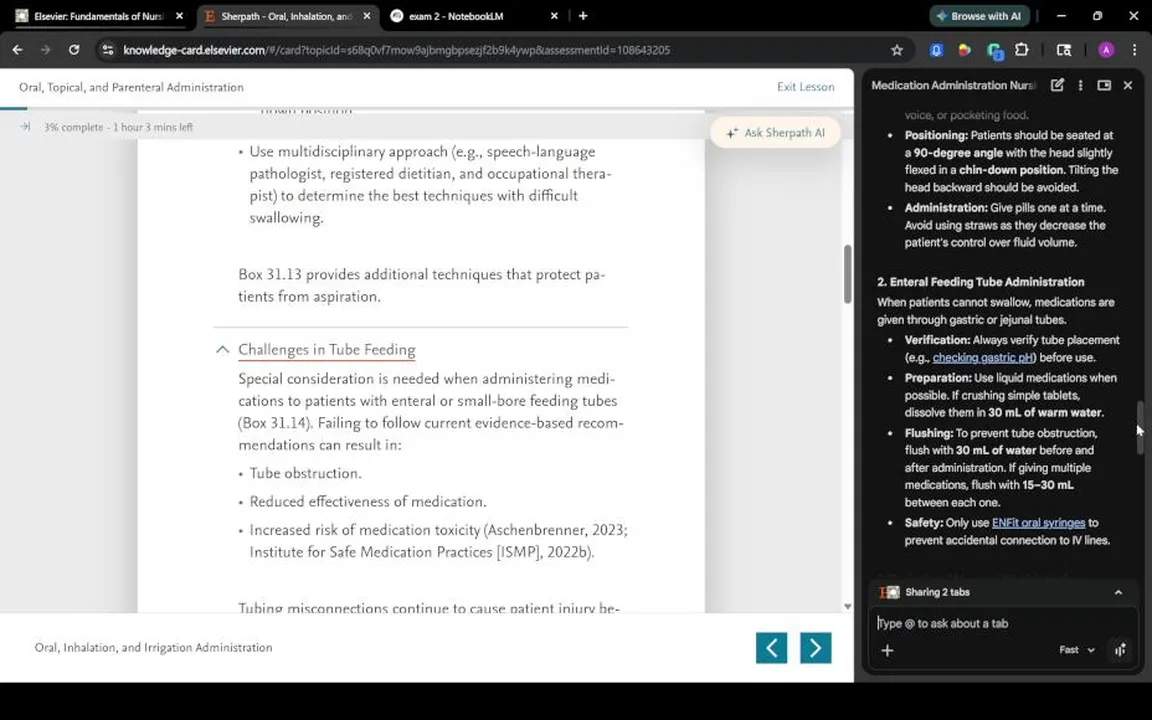Start new chat in side panel
This screenshot has width=1152, height=720.
[x=1056, y=85]
